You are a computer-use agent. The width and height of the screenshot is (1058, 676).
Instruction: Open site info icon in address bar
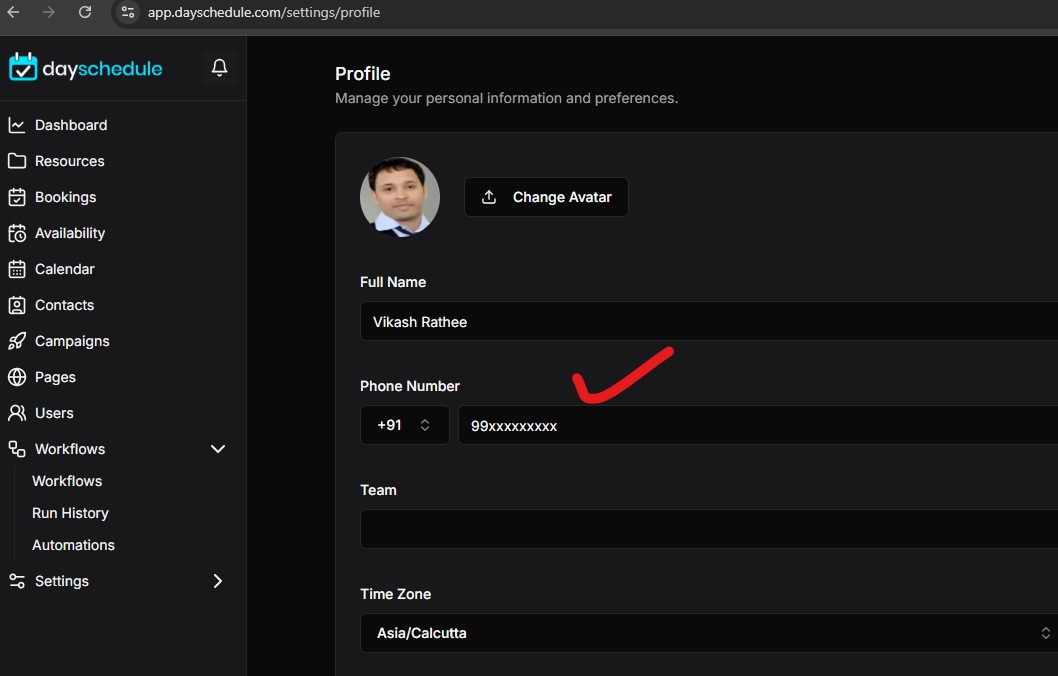click(x=128, y=12)
